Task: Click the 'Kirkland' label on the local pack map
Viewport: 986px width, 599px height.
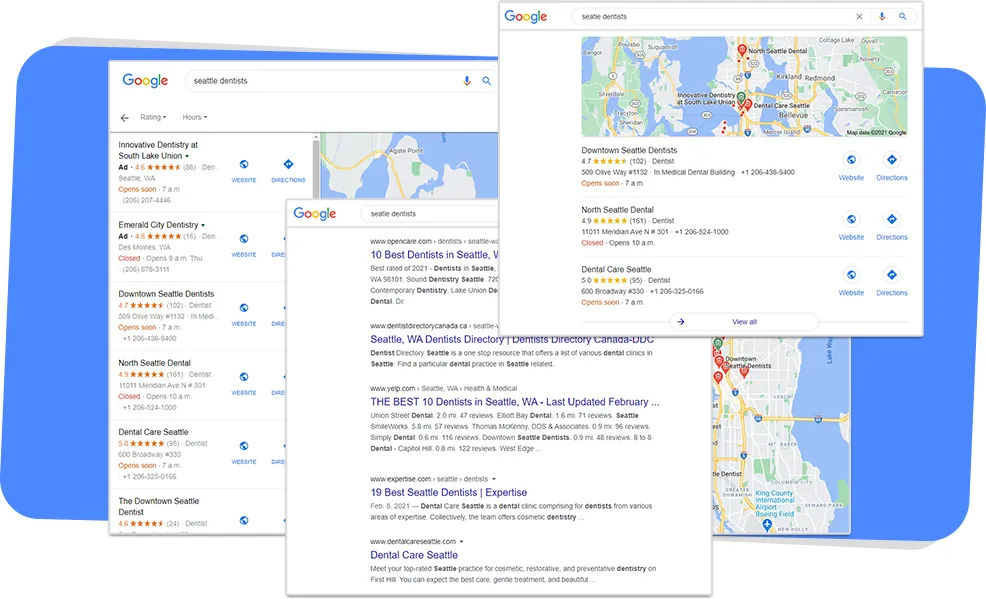Action: (x=789, y=77)
